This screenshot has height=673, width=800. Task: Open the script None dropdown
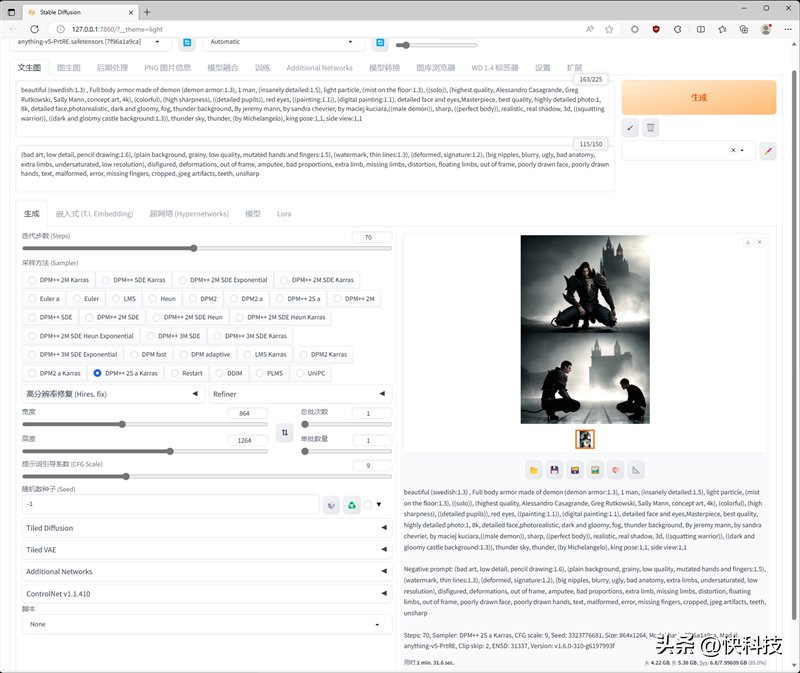pos(207,625)
